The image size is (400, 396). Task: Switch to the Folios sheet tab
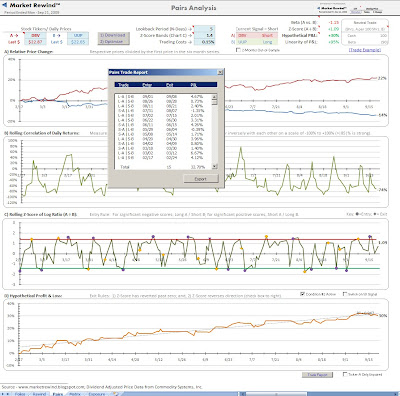click(20, 394)
